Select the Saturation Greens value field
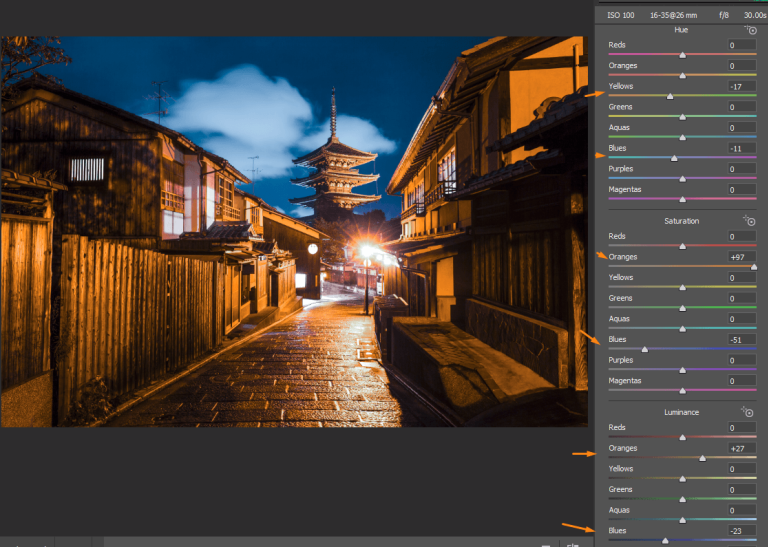This screenshot has width=768, height=547. (742, 298)
